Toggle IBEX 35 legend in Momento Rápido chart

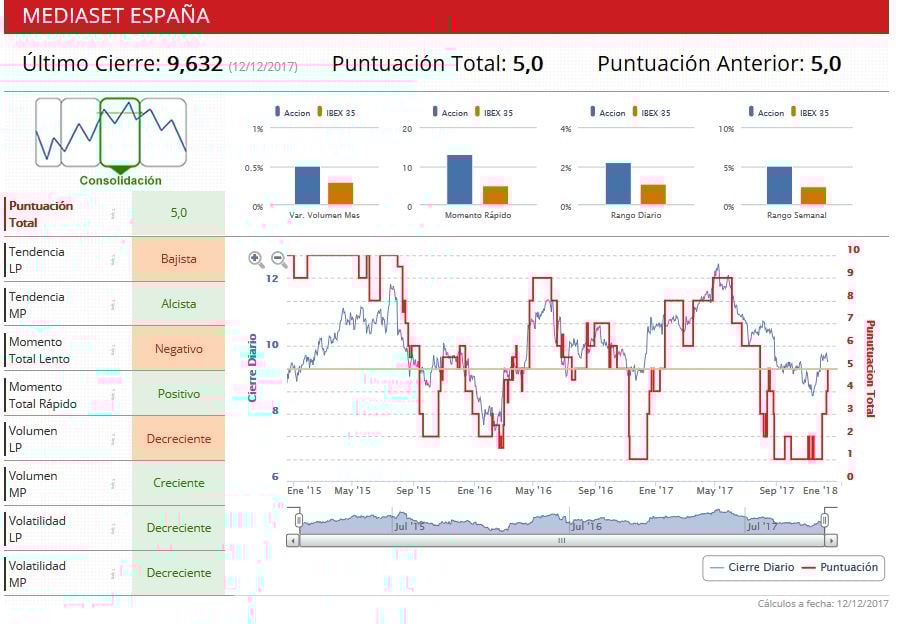tap(494, 112)
